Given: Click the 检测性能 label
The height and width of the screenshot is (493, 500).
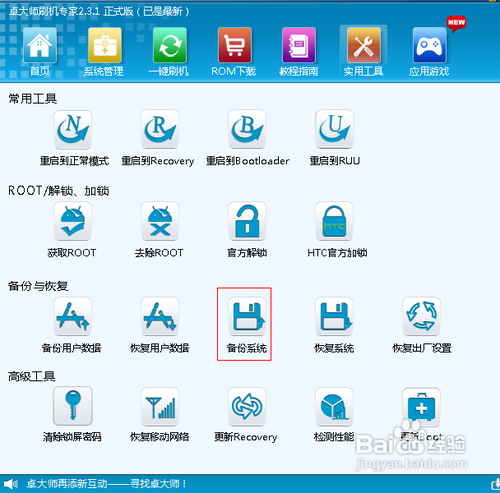Looking at the screenshot, I should 334,437.
